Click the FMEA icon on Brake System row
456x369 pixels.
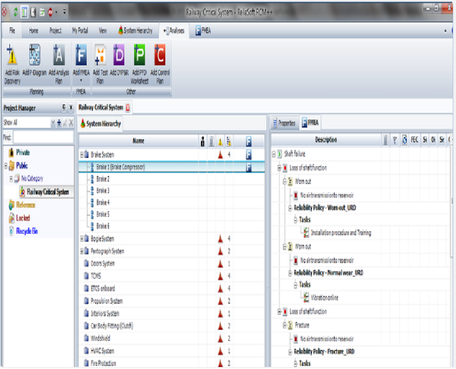point(249,154)
